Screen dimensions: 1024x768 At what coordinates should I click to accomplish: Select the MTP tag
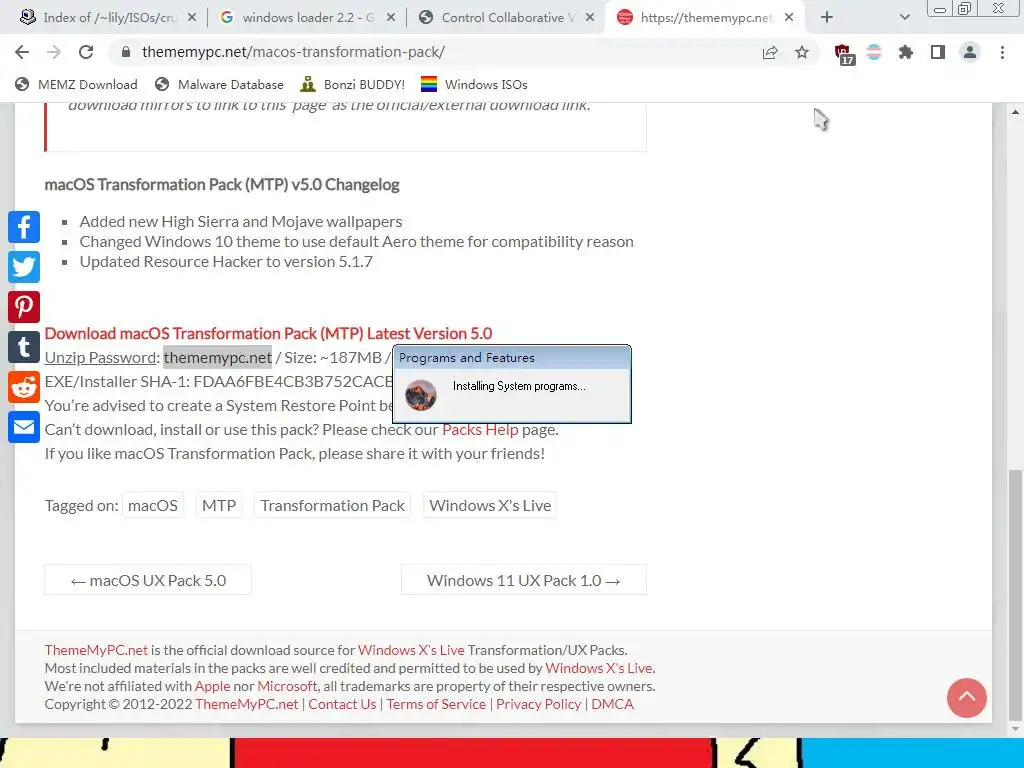219,505
